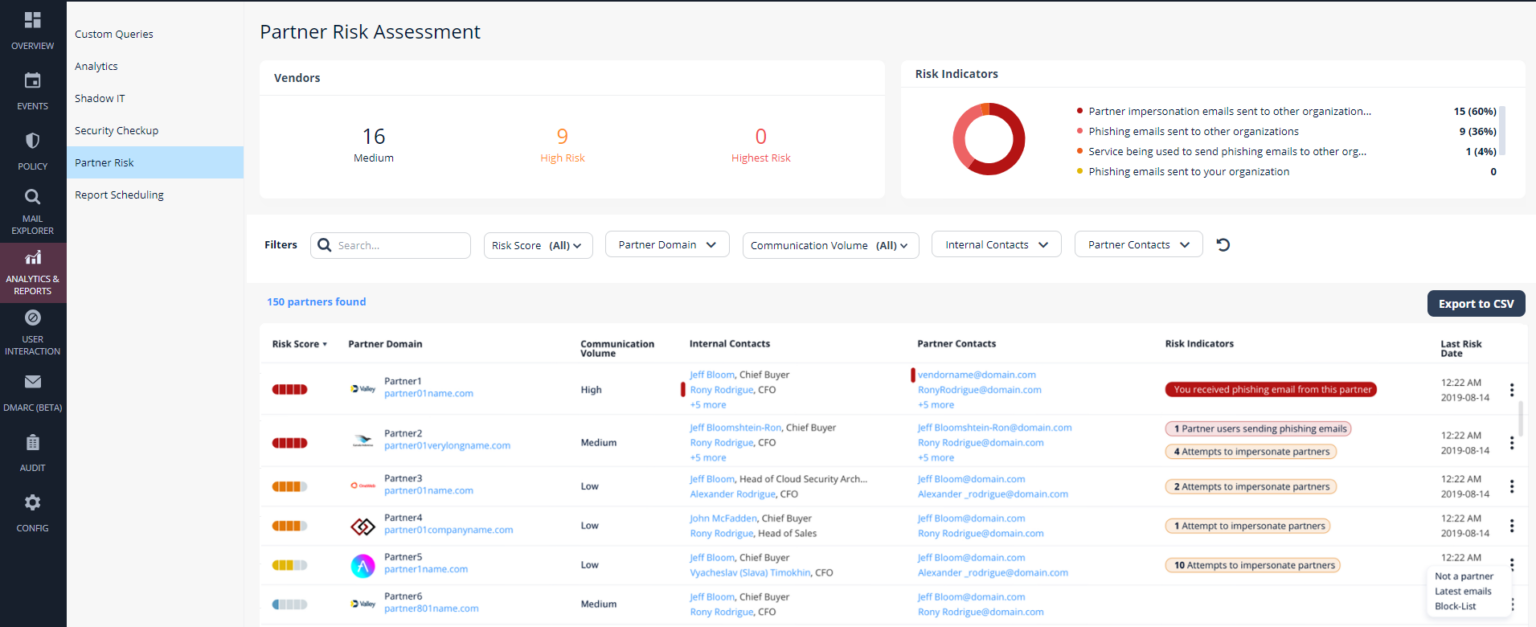This screenshot has width=1536, height=627.
Task: Open Mail Explorer from the sidebar
Action: [x=32, y=204]
